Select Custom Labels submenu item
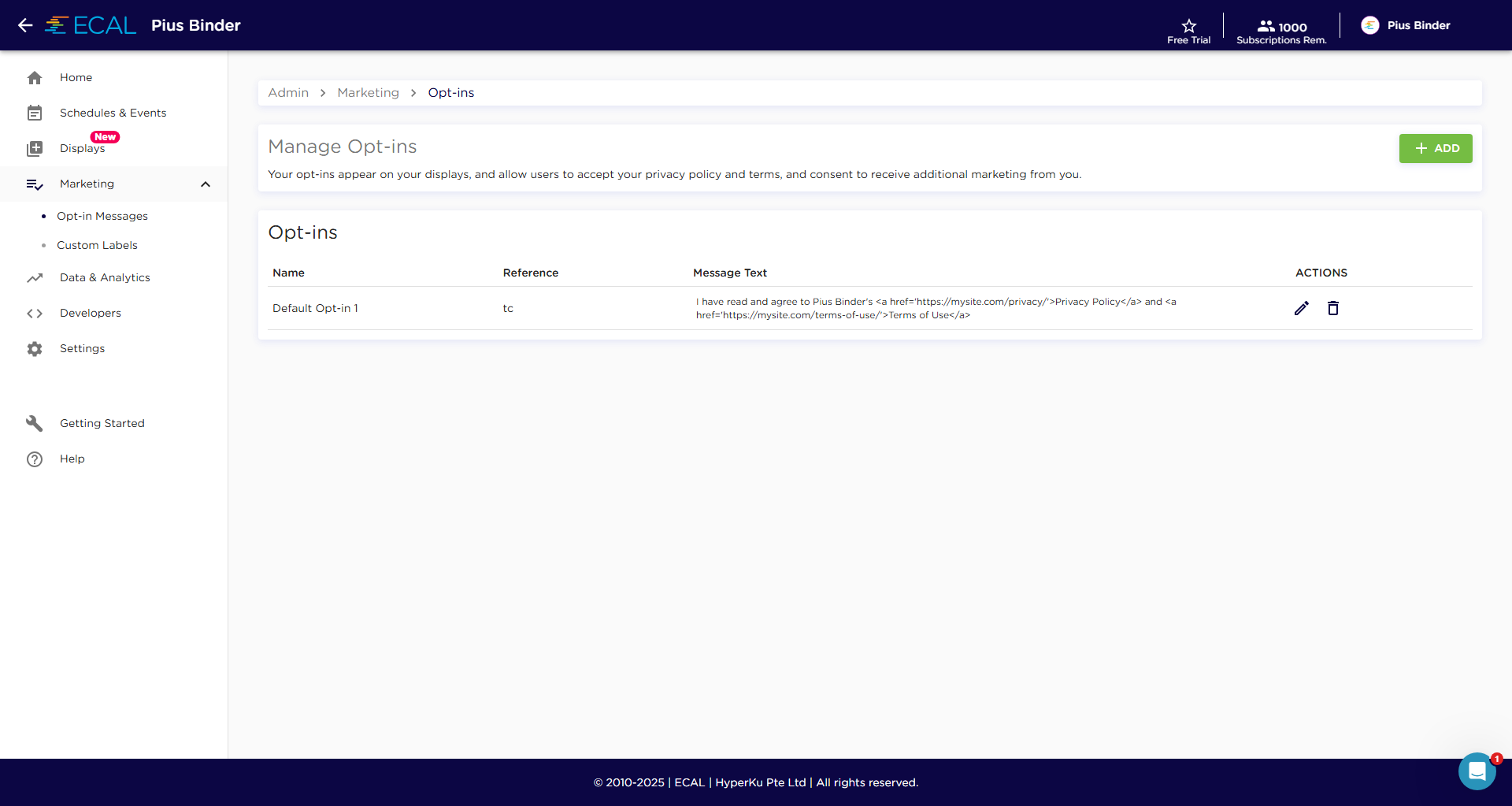 point(97,245)
